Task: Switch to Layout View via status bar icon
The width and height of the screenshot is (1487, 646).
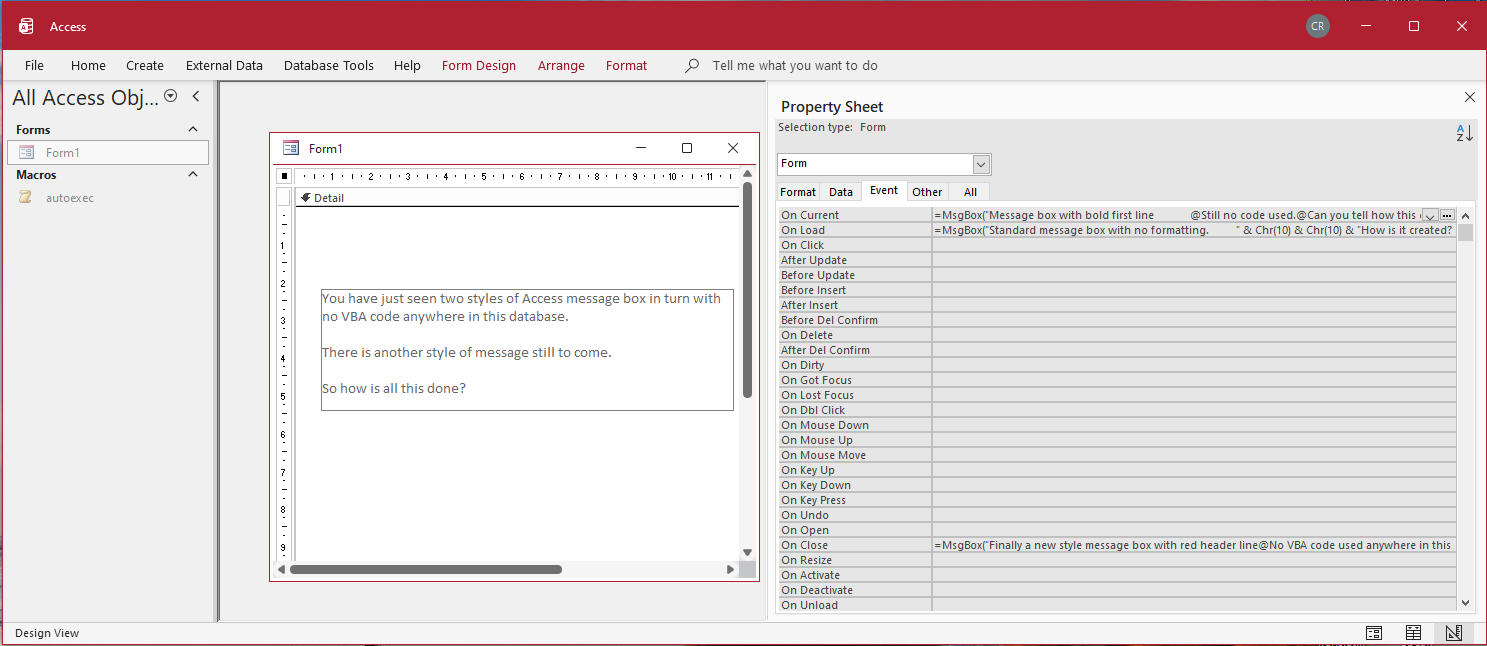Action: coord(1413,633)
